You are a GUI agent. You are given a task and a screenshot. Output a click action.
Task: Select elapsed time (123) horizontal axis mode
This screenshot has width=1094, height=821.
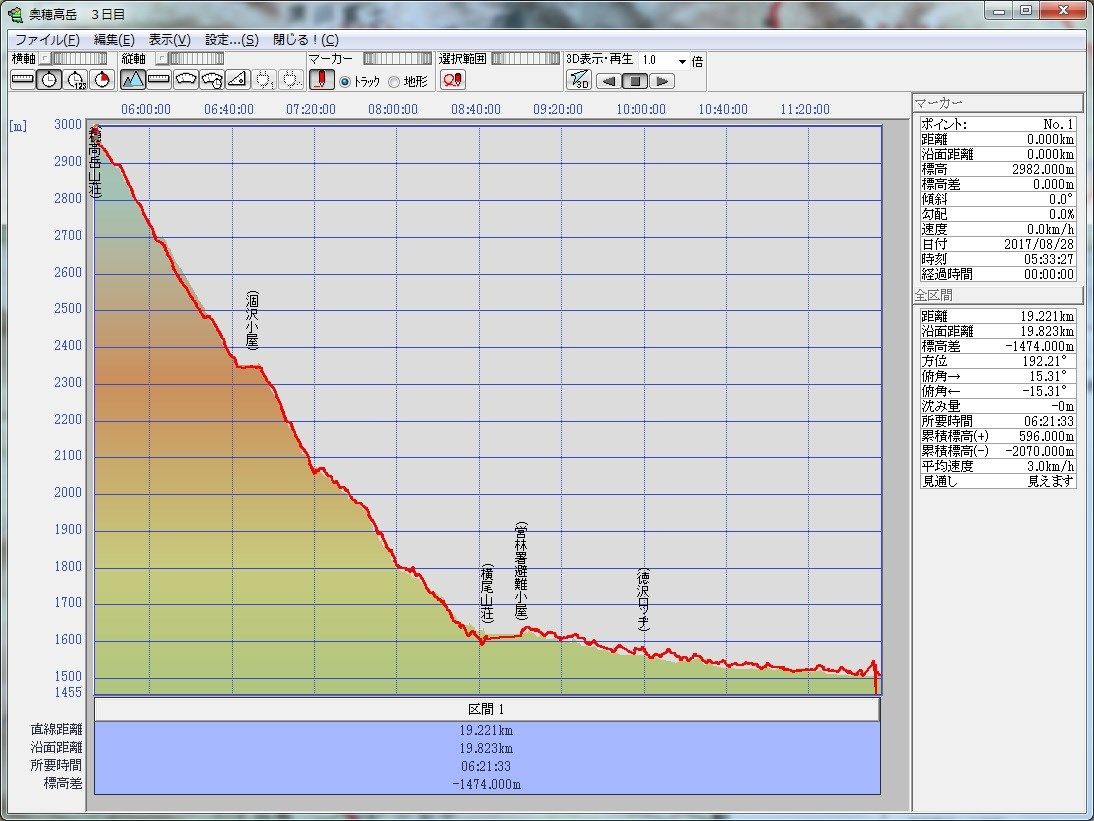(x=75, y=80)
